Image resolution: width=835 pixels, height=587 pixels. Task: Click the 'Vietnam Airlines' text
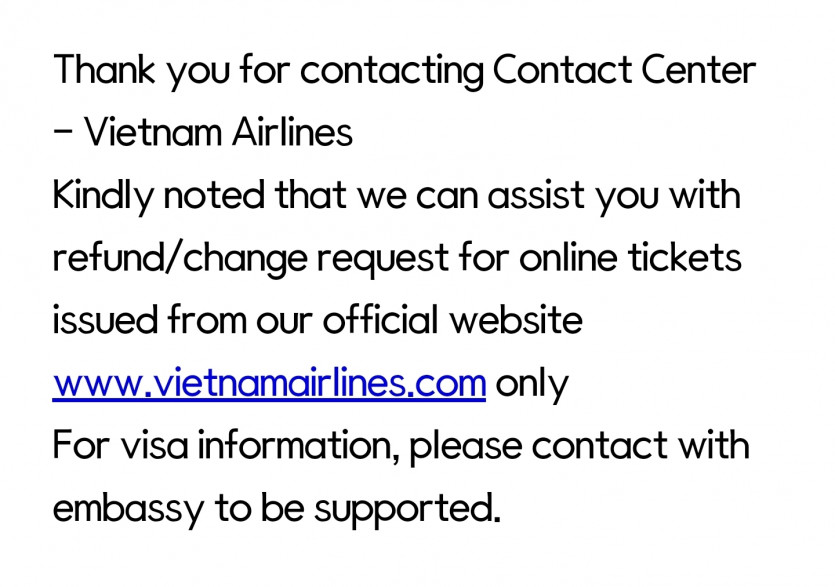coord(218,133)
